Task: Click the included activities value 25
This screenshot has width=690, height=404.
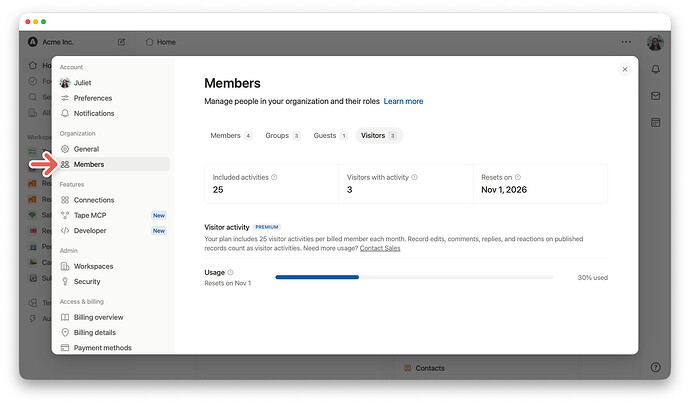Action: tap(218, 190)
